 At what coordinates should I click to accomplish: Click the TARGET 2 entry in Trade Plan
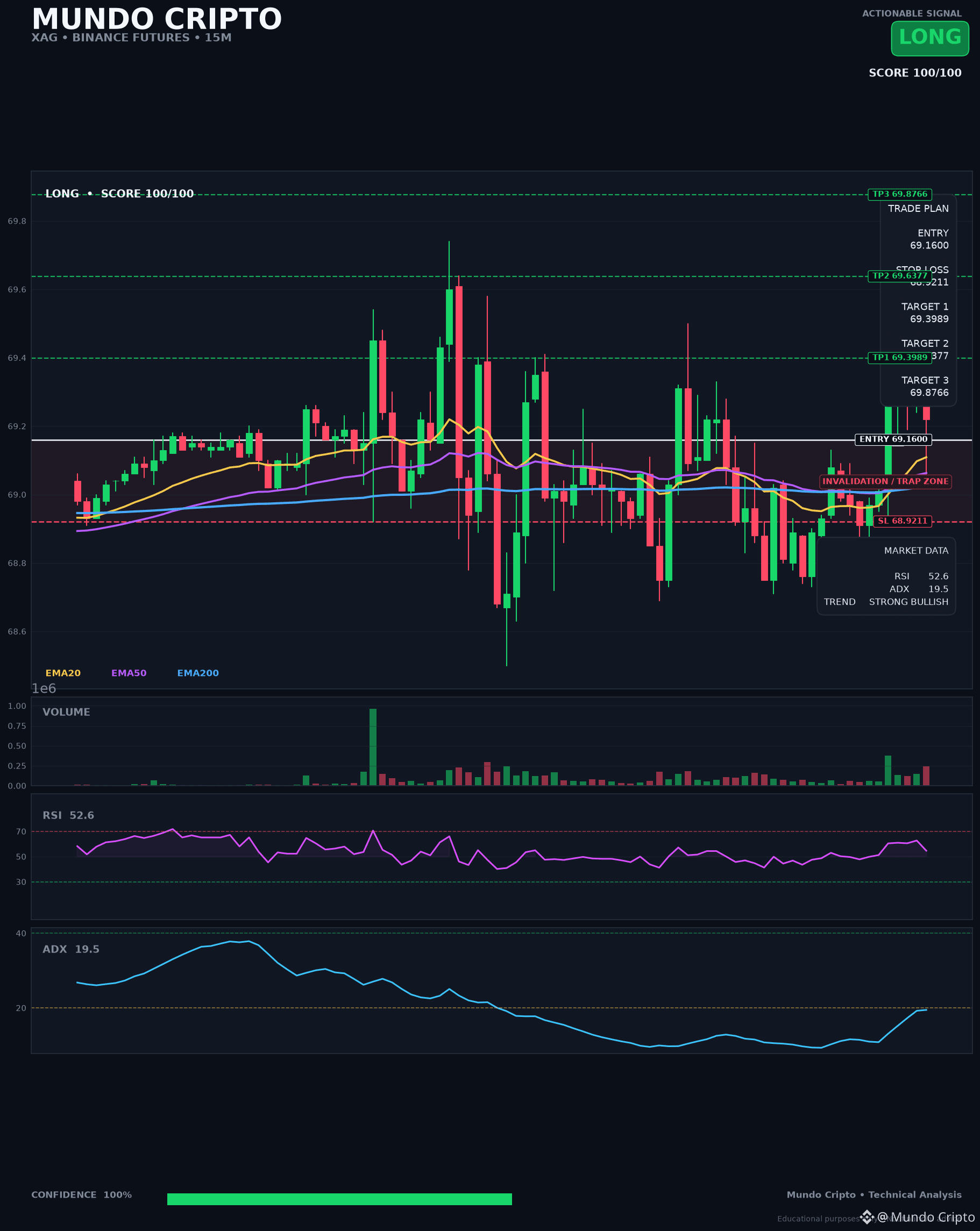click(x=925, y=350)
